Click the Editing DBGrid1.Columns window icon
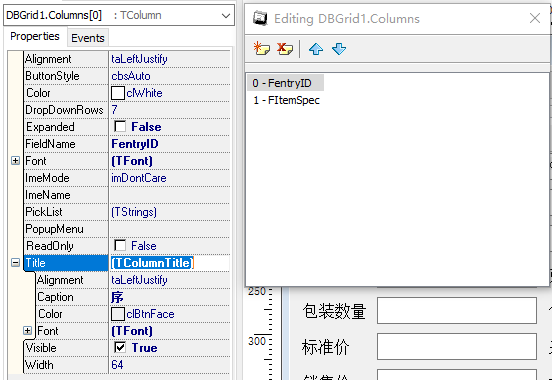This screenshot has width=552, height=380. (260, 18)
